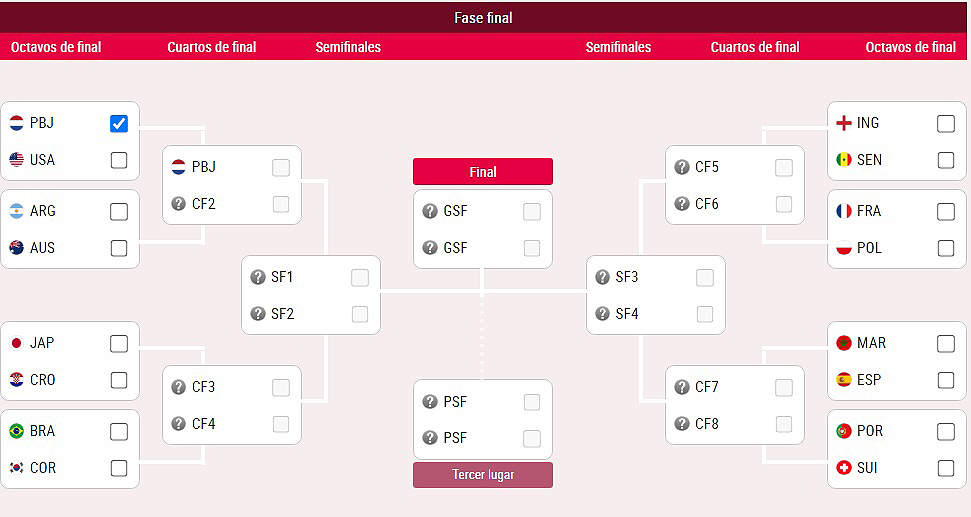Screen dimensions: 971x517
Task: Click the England flag icon
Action: (x=844, y=123)
